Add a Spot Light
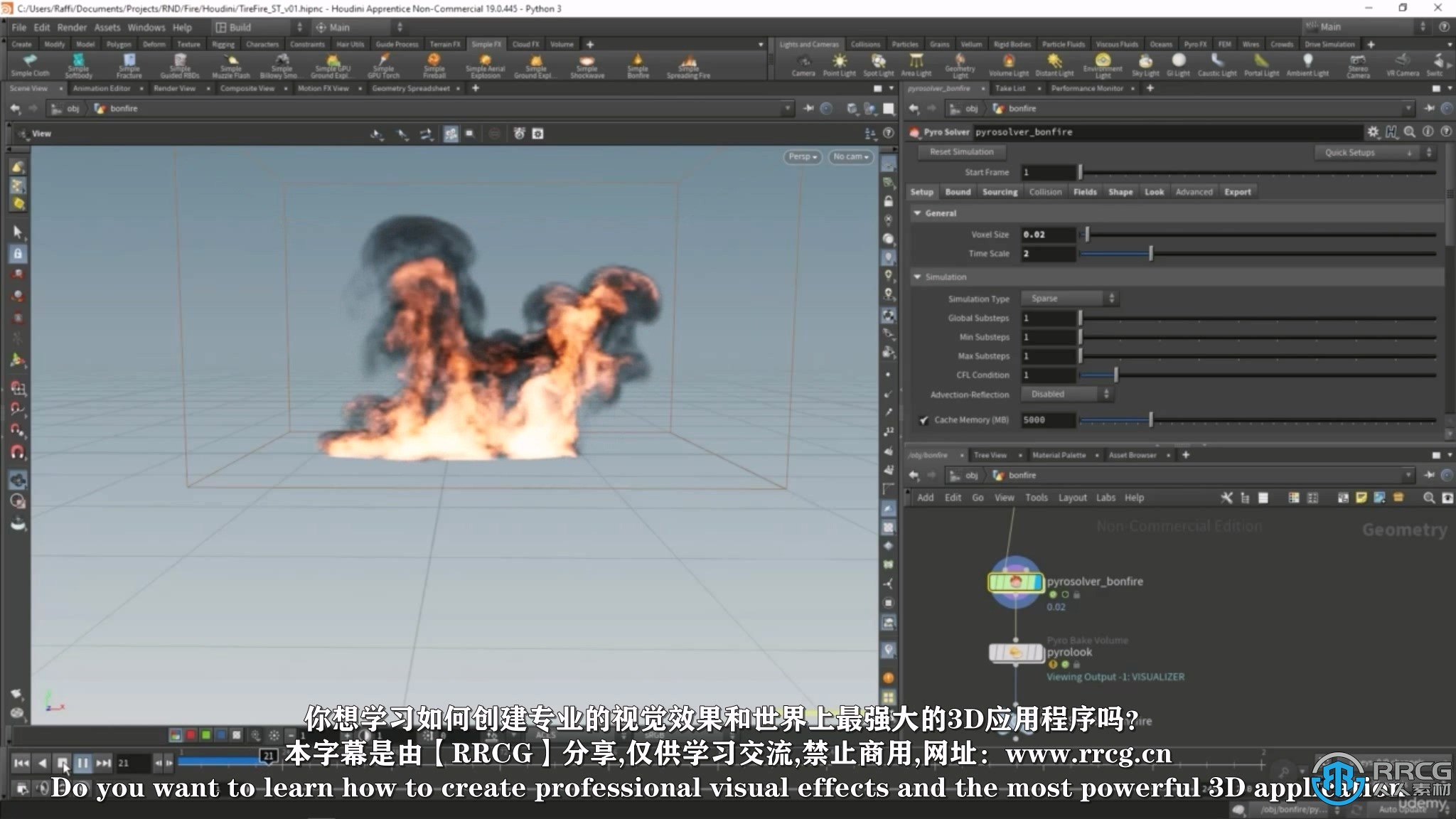 (879, 65)
